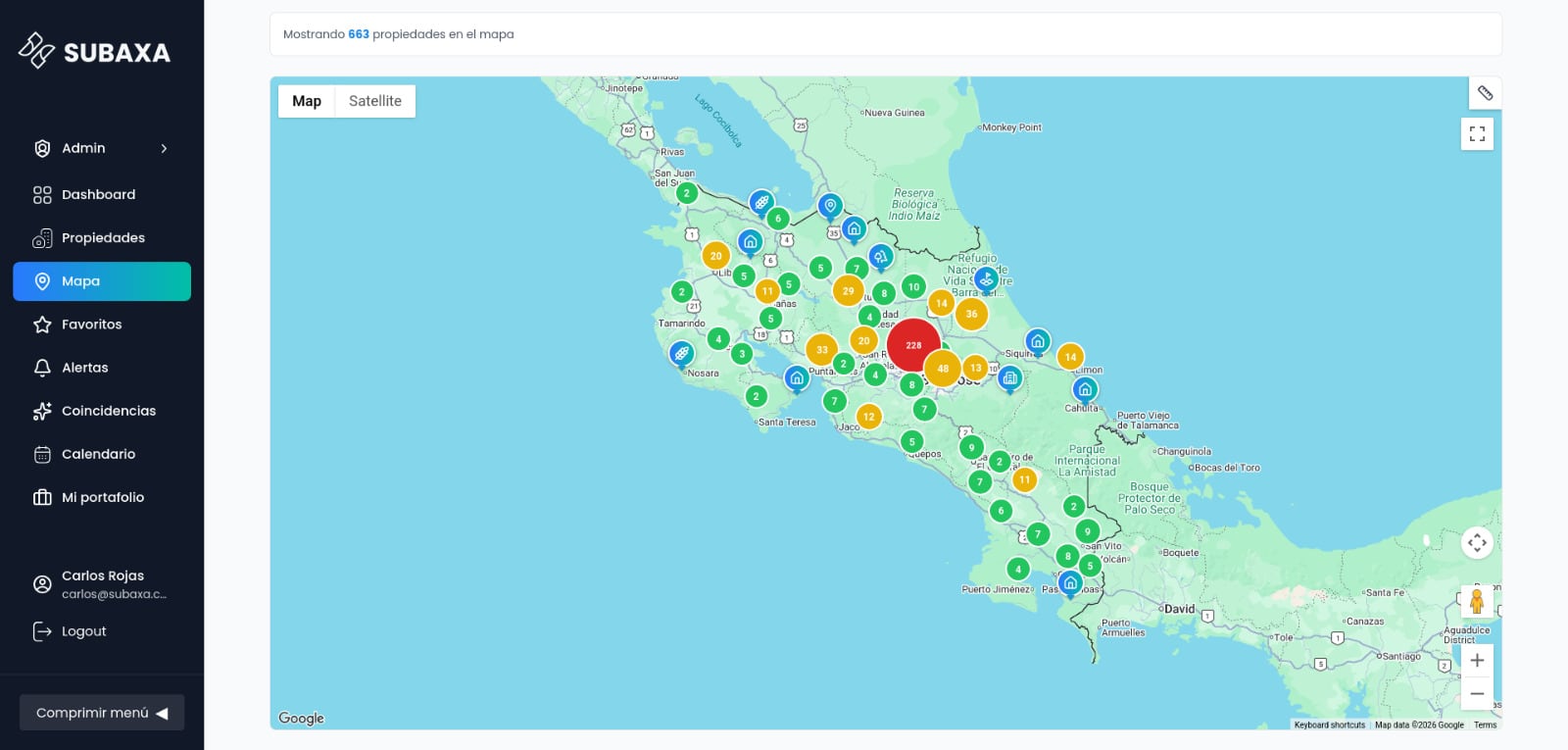Viewport: 1568px width, 750px height.
Task: Open Carlos Rojas user profile
Action: click(x=102, y=584)
